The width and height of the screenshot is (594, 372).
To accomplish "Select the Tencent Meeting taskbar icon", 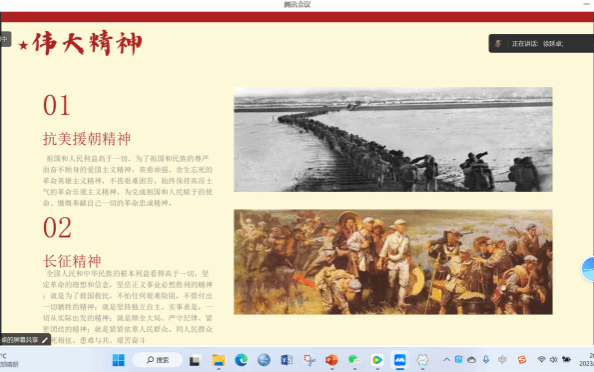I will 400,360.
